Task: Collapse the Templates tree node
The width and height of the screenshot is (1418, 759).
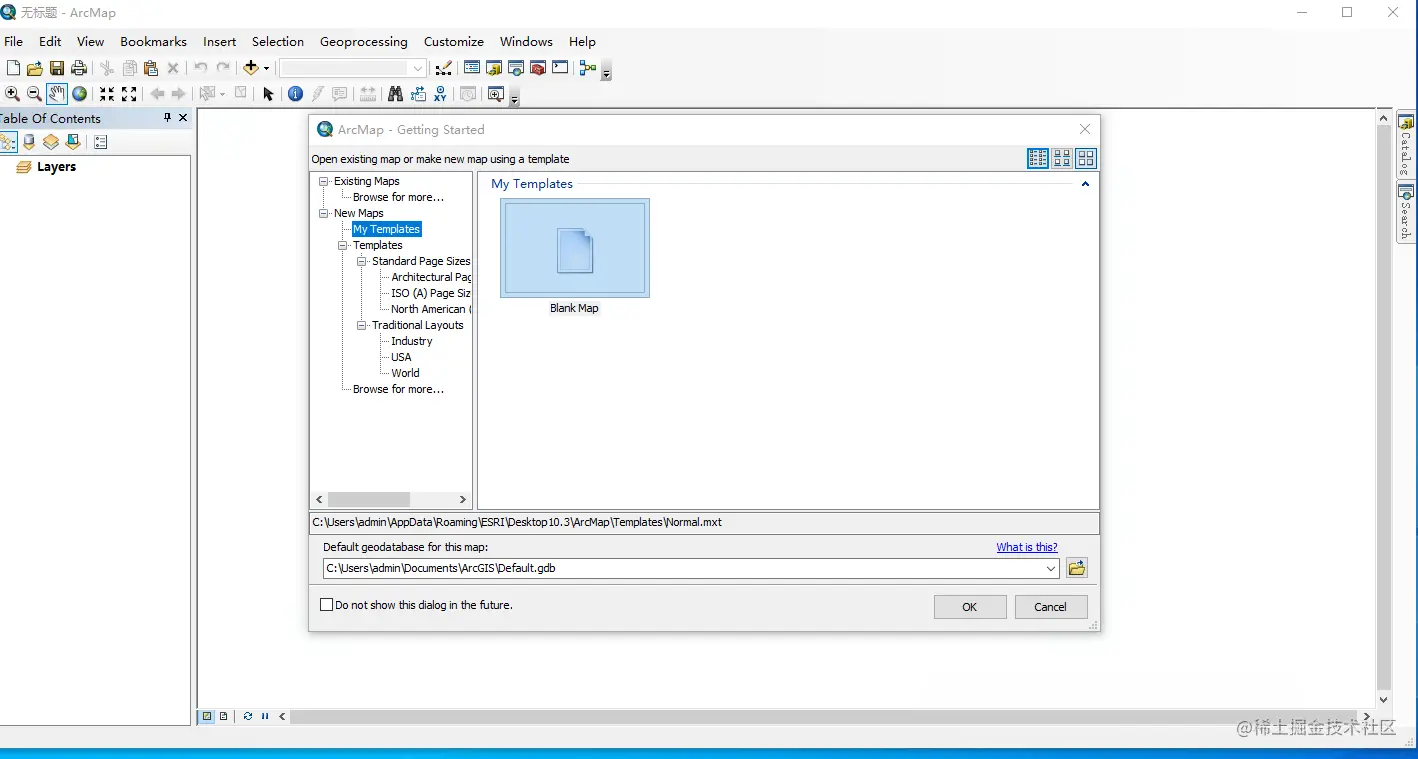Action: 343,245
